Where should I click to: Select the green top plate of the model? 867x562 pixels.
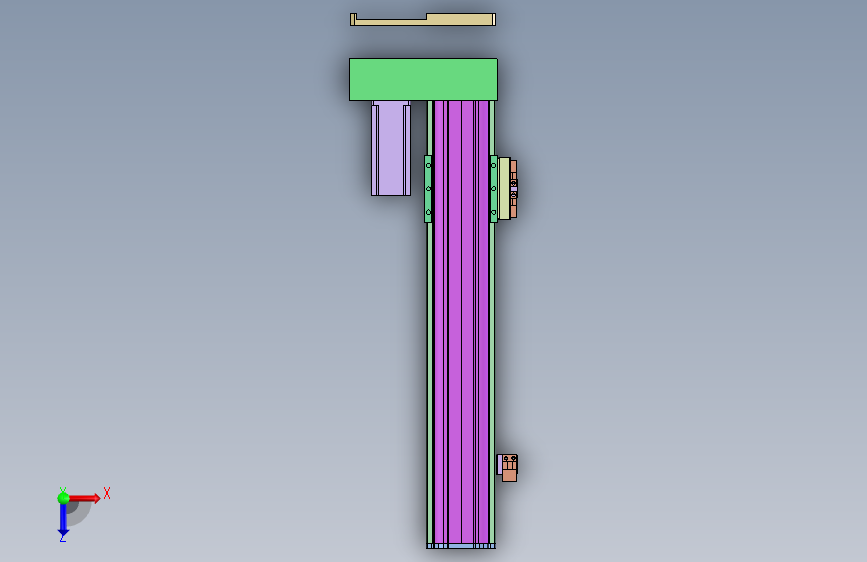(x=423, y=80)
